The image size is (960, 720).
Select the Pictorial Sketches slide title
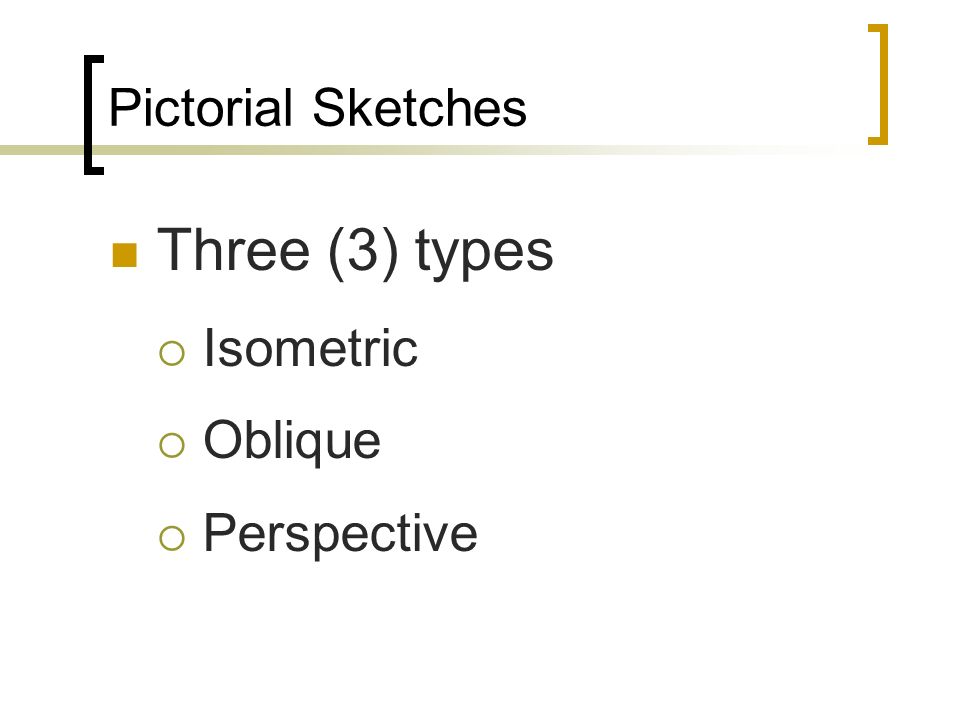317,108
